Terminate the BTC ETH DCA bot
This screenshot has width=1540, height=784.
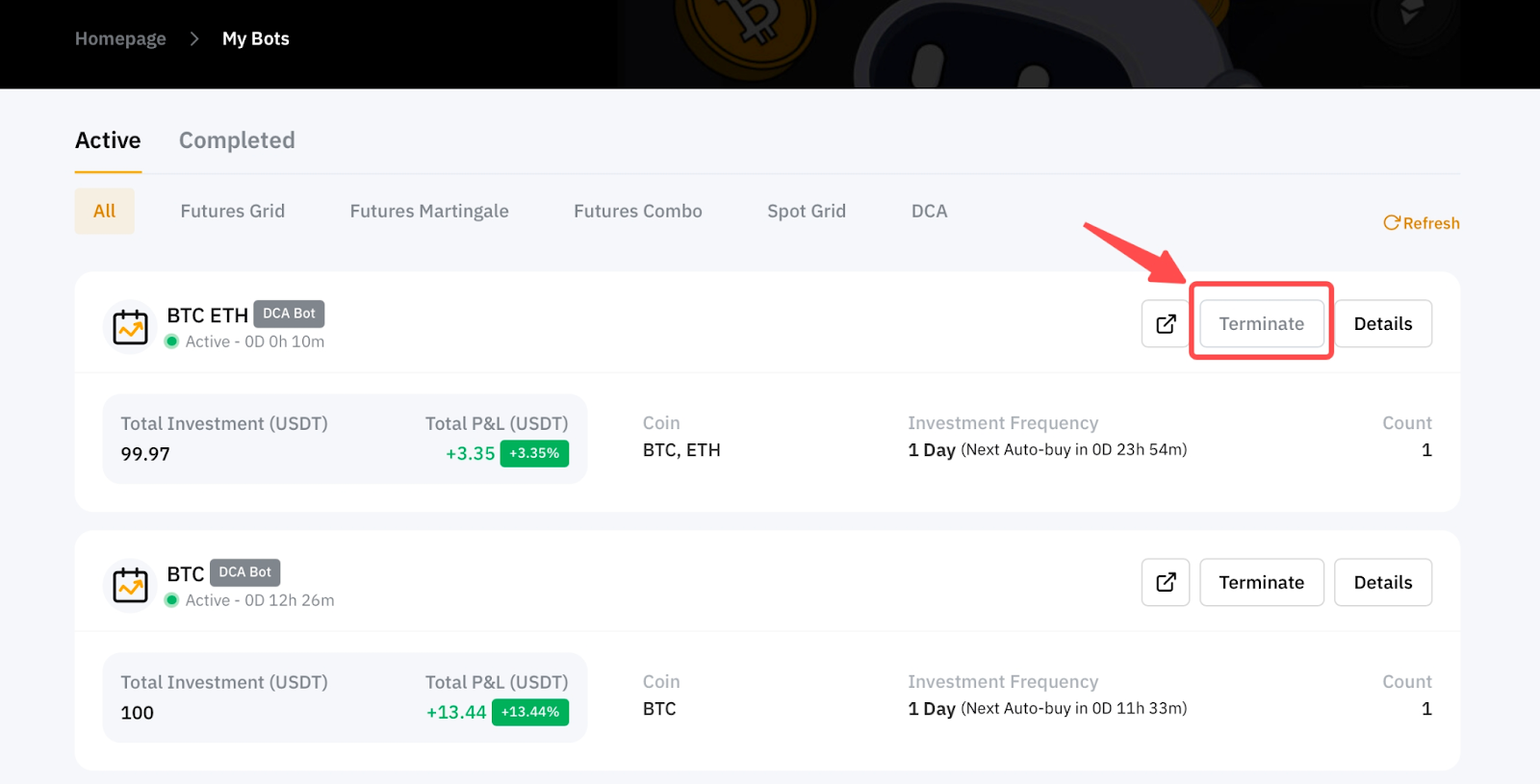pyautogui.click(x=1261, y=324)
